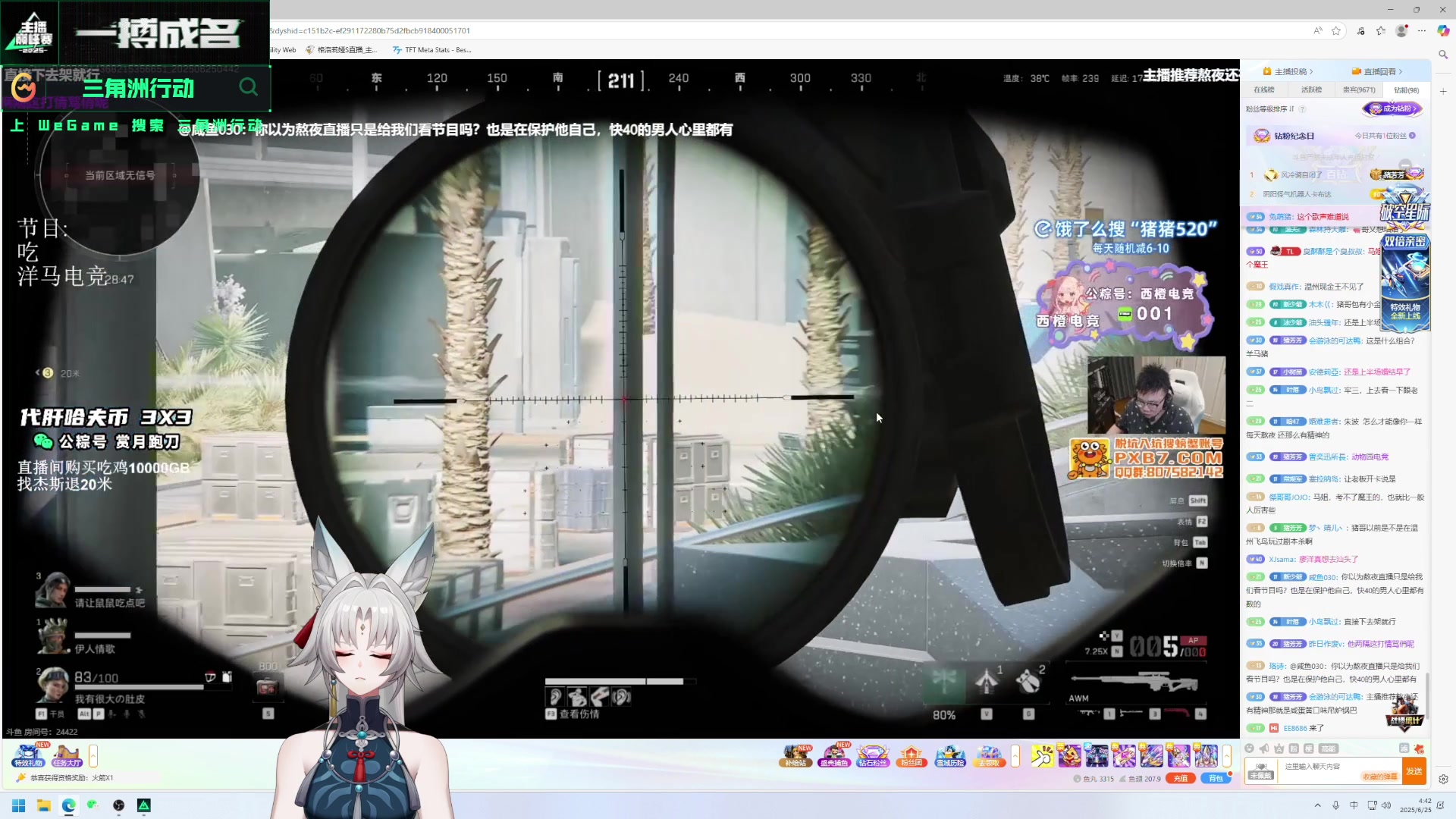Select the yellow clapping hand gift
This screenshot has width=1456, height=819.
1043,755
